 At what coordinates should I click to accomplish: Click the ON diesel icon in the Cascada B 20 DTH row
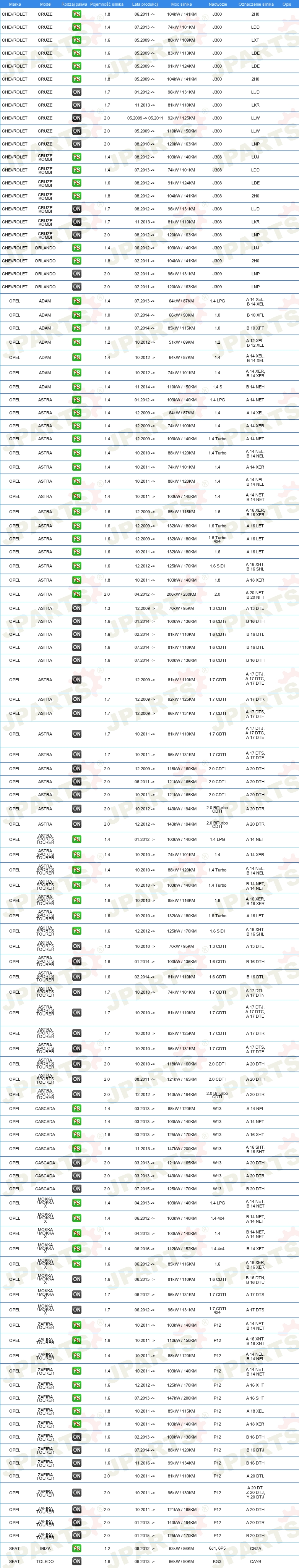(77, 1189)
